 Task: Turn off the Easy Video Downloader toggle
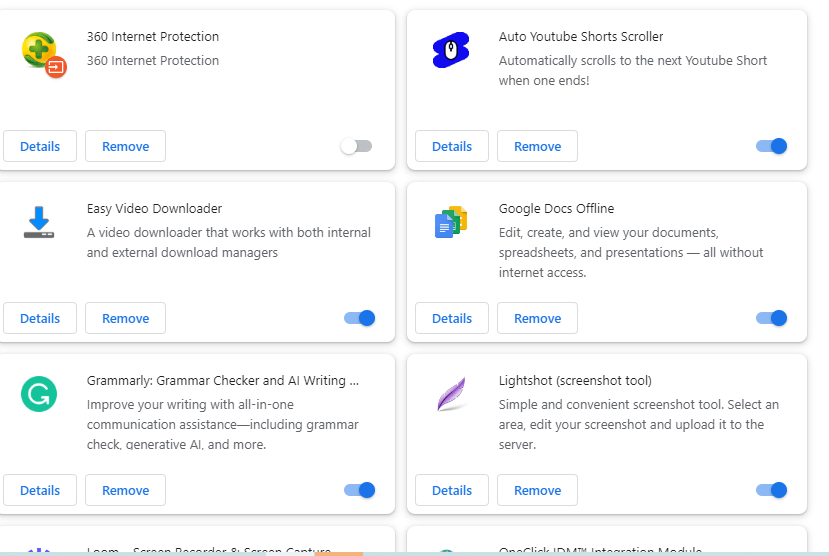(360, 318)
